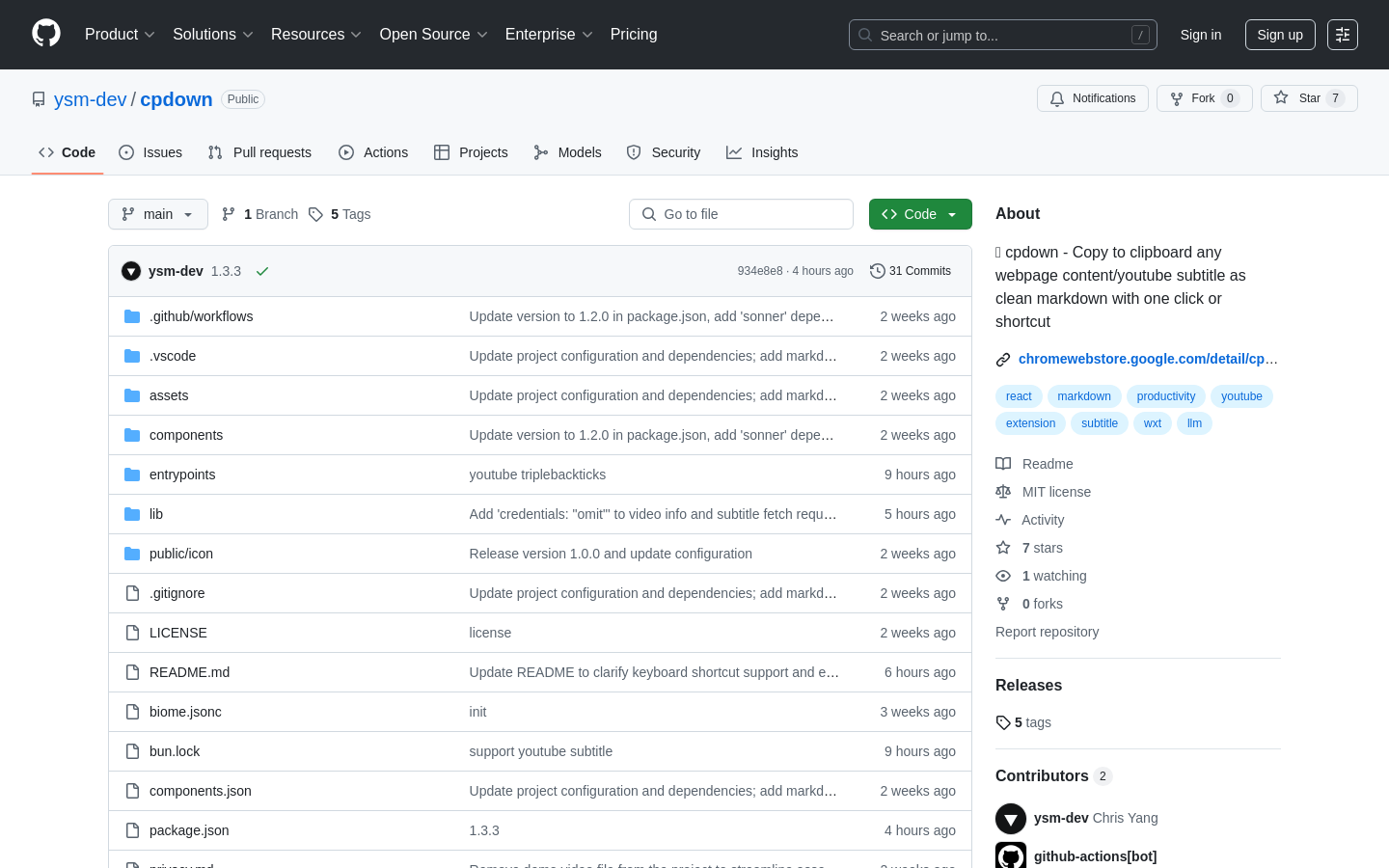Open the bun.lock file
Viewport: 1389px width, 868px height.
tap(175, 751)
